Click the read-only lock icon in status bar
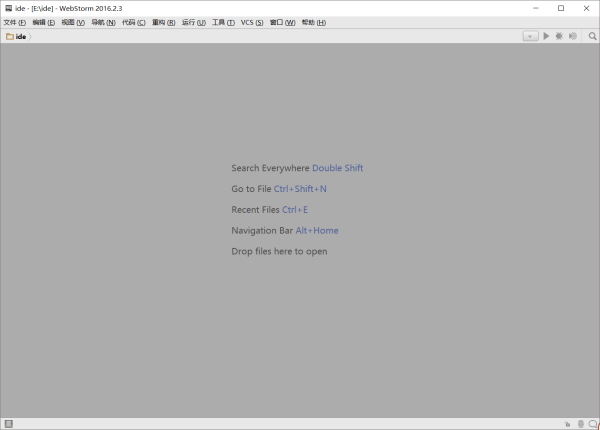This screenshot has height=430, width=600. pyautogui.click(x=567, y=424)
